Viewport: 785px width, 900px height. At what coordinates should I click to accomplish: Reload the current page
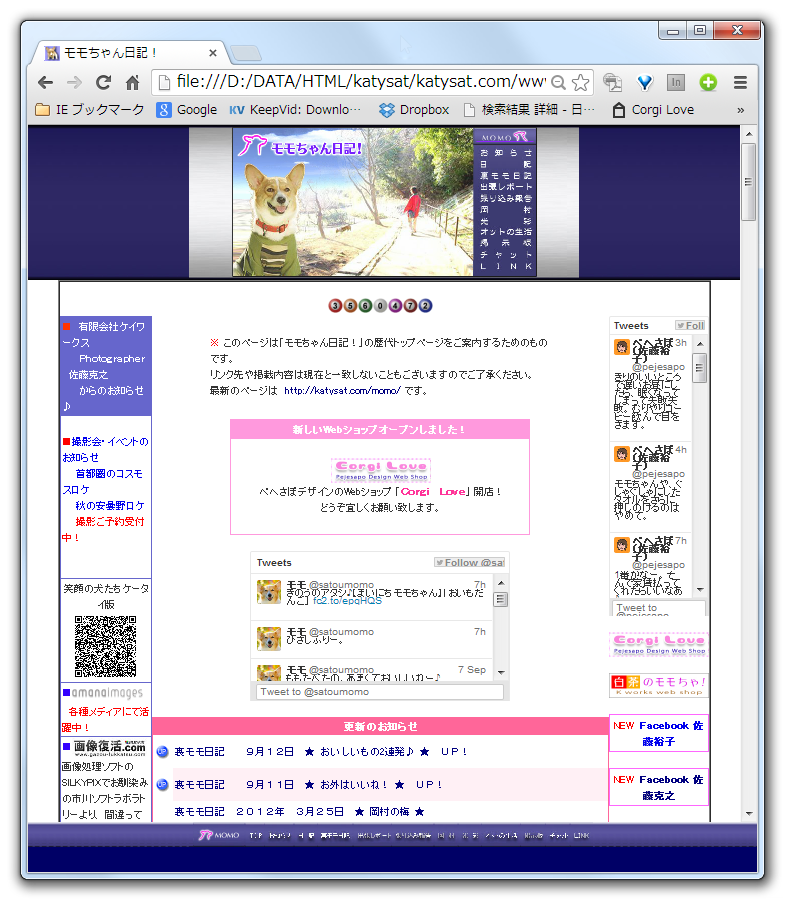coord(103,83)
